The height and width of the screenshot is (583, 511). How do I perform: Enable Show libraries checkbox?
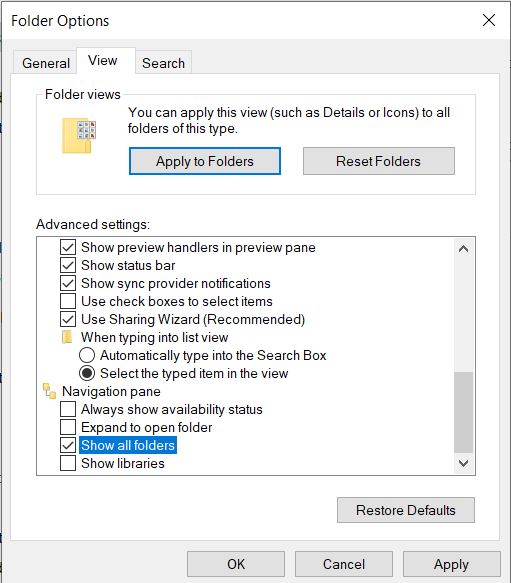tap(68, 463)
